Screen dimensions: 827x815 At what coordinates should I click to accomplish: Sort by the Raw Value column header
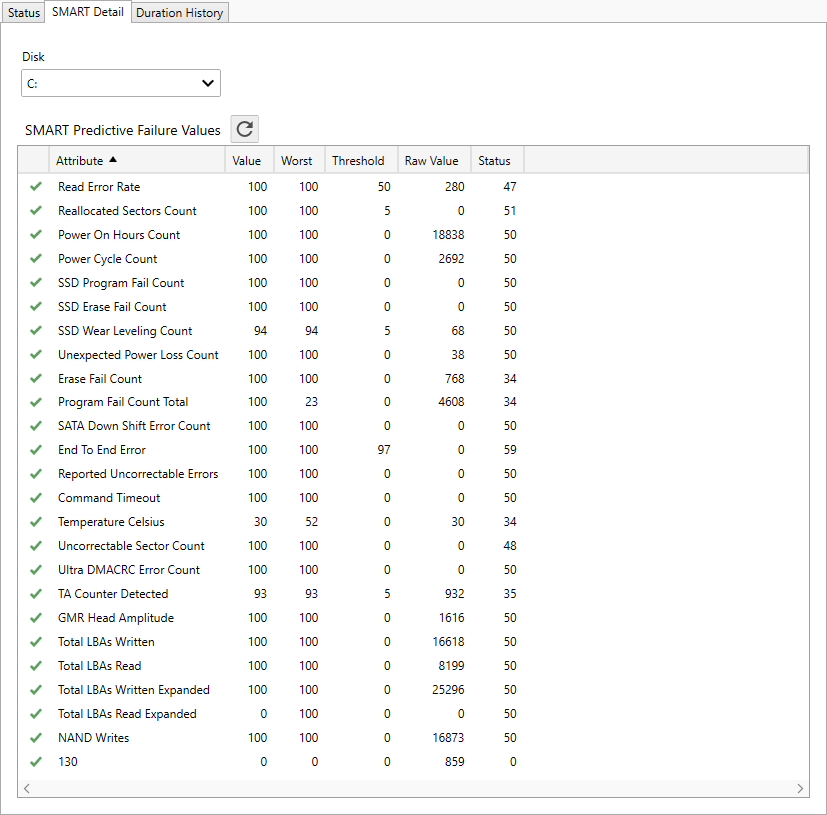(431, 160)
